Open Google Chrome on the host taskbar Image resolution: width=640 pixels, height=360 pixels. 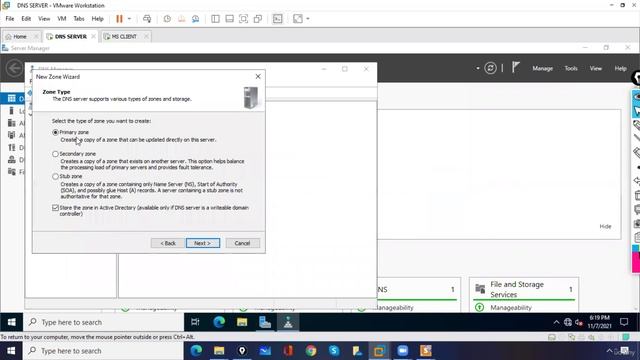311,351
